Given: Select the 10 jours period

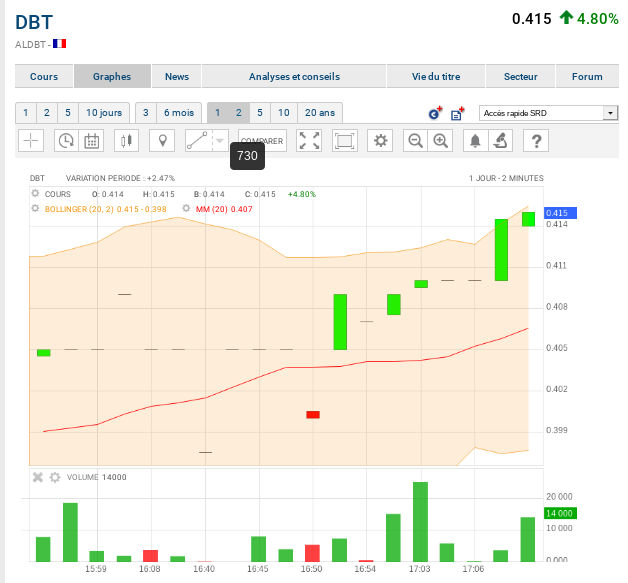Looking at the screenshot, I should point(104,113).
